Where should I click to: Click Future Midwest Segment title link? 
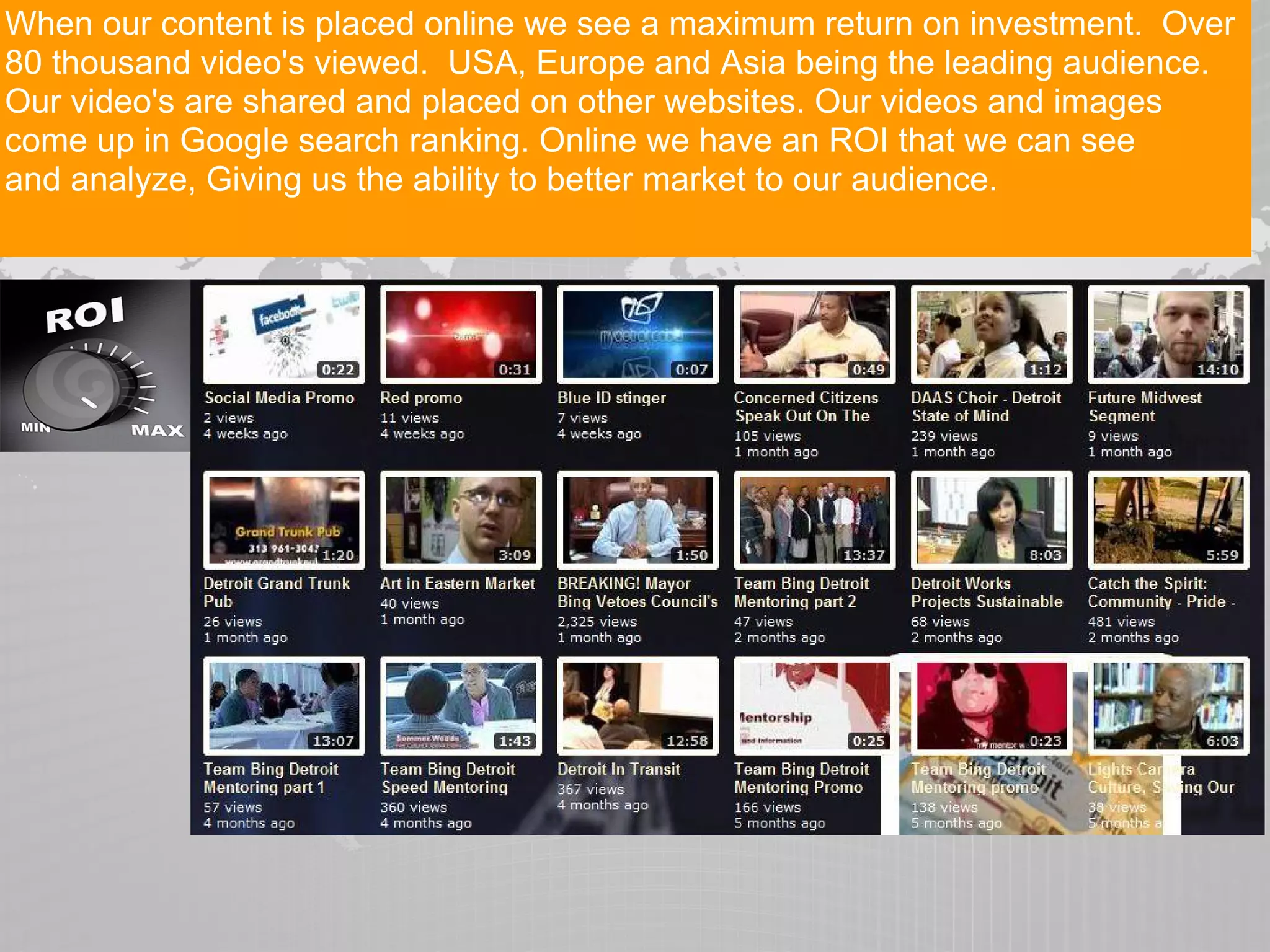(1145, 407)
